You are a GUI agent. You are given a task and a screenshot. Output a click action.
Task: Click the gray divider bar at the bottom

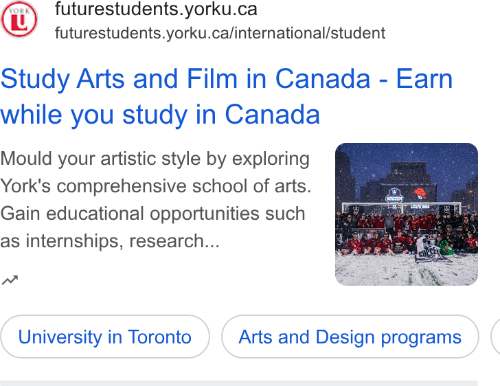(239, 383)
